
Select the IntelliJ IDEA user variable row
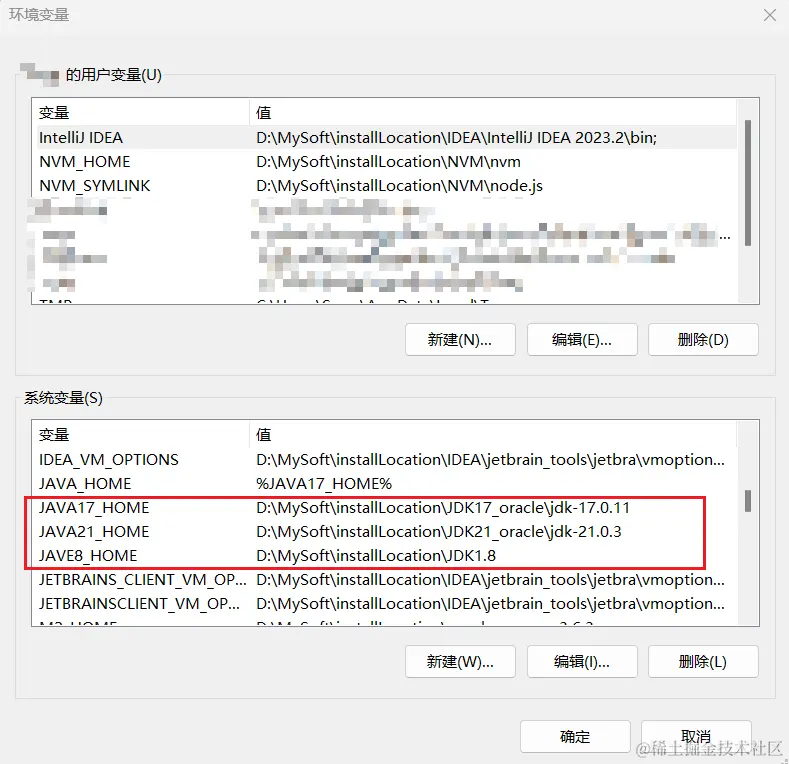[x=386, y=137]
